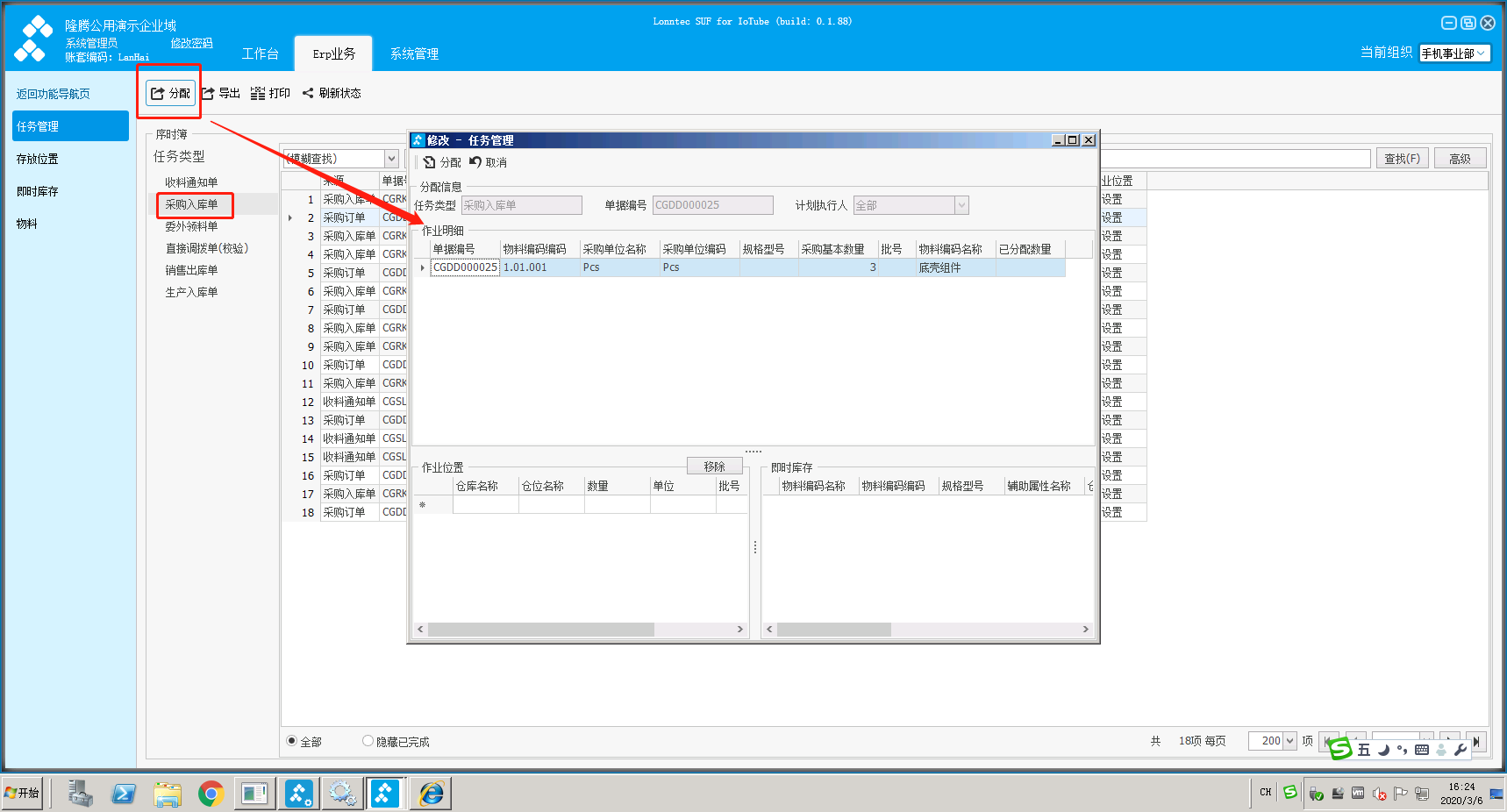
Task: Select 直接调拨单(校验) task type
Action: [207, 248]
